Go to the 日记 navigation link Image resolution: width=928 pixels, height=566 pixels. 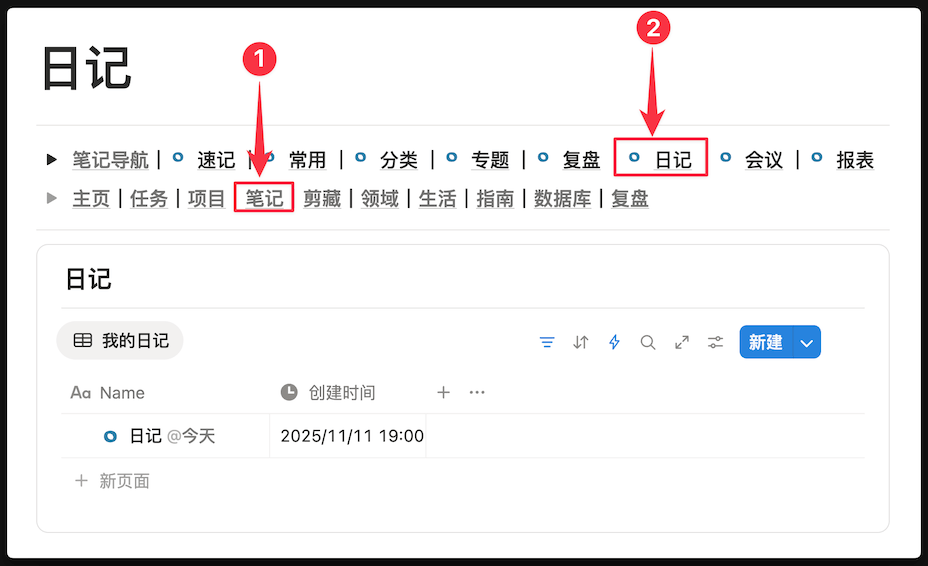tap(672, 160)
